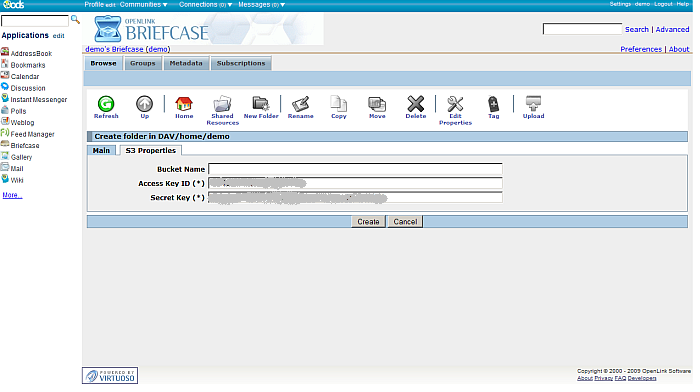This screenshot has width=700, height=392.
Task: Focus the Bucket Name input field
Action: 355,169
